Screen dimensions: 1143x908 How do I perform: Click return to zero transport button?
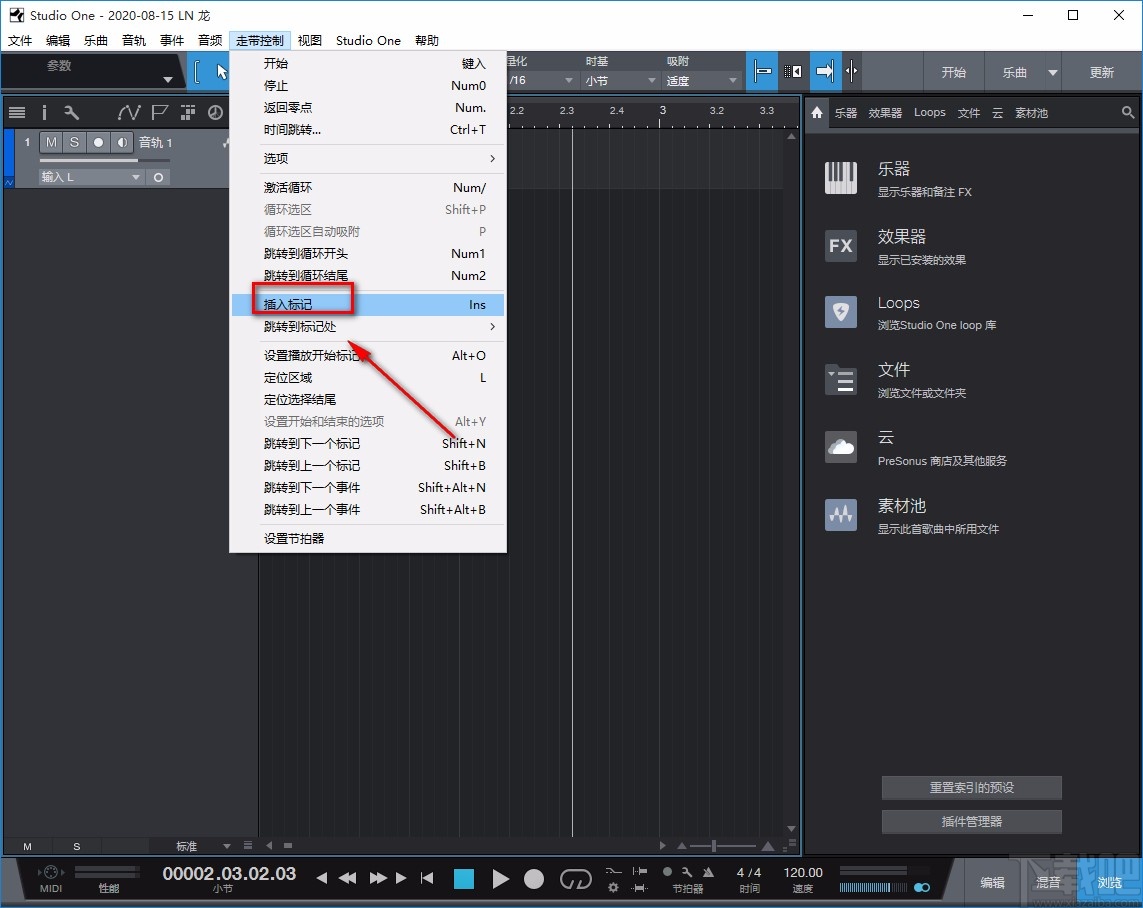(427, 878)
